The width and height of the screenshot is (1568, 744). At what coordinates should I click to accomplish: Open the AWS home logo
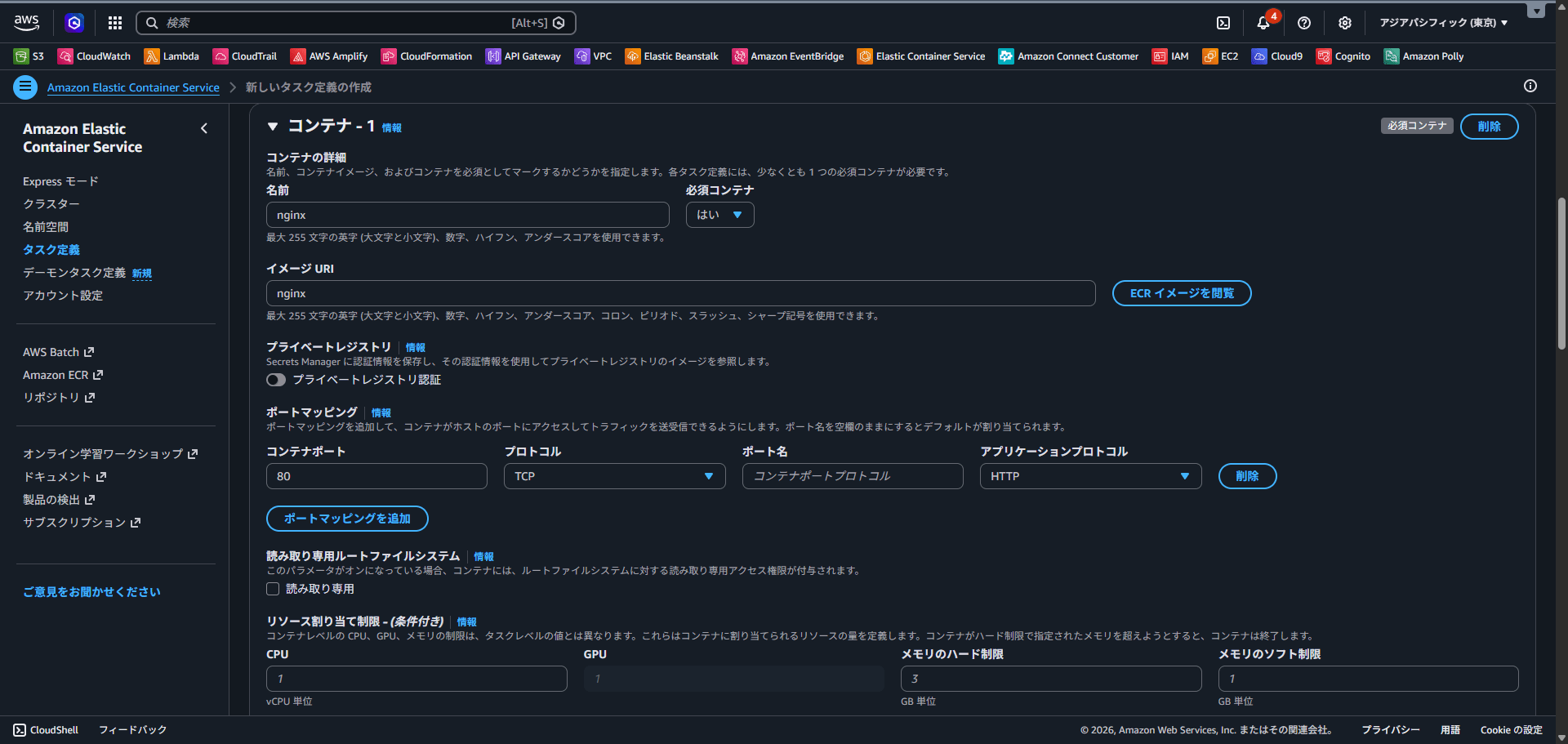point(26,23)
